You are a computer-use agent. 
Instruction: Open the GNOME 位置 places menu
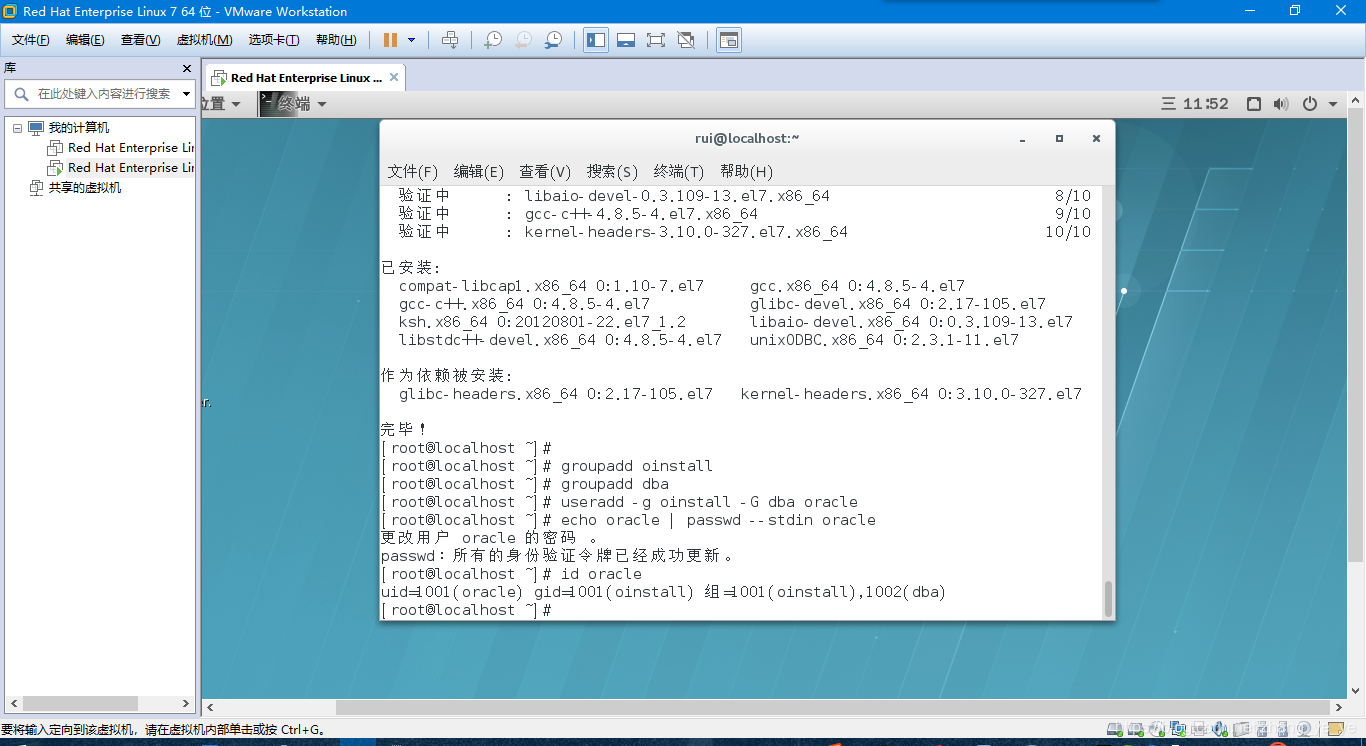click(x=220, y=104)
